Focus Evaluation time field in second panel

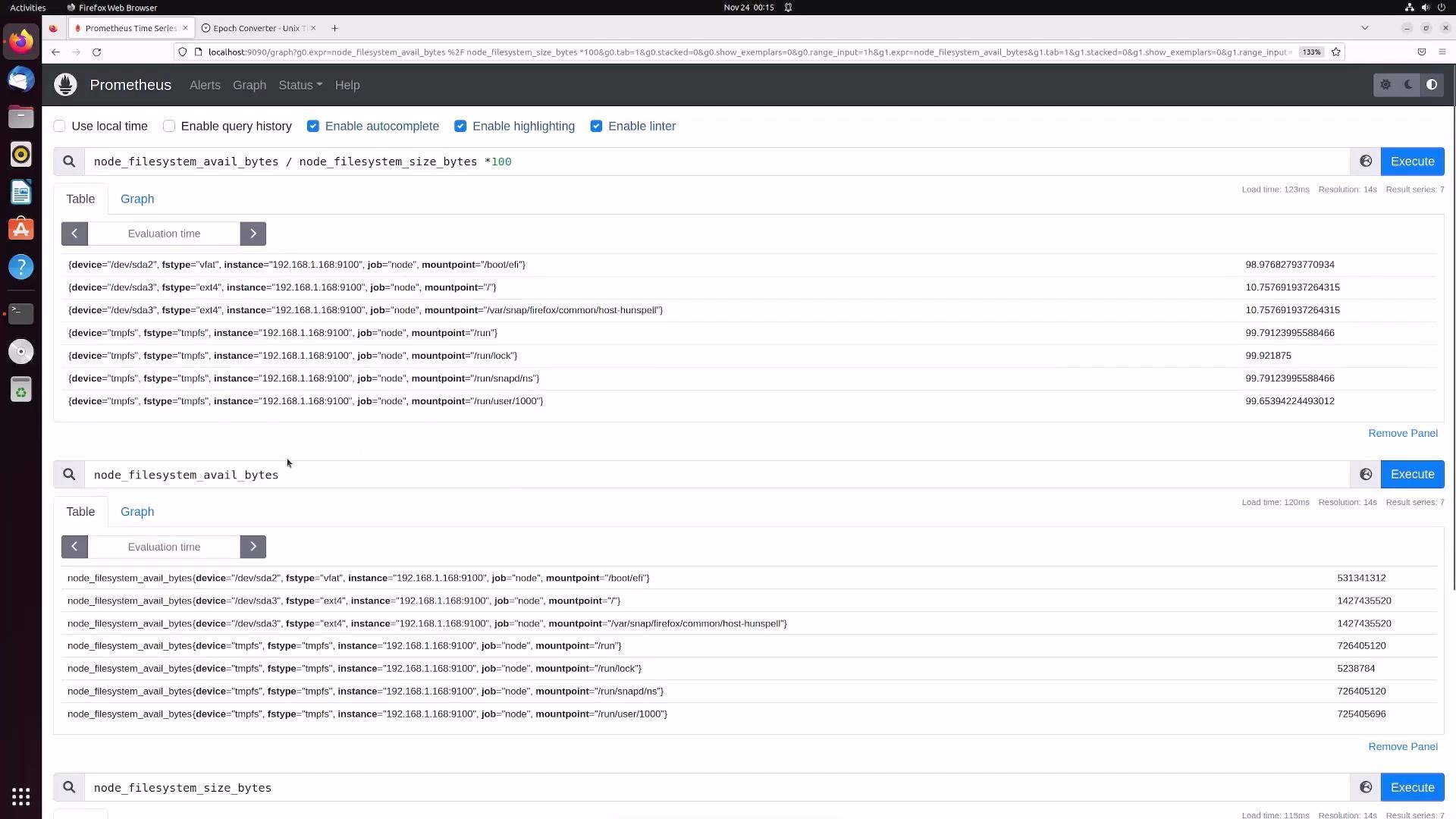point(164,547)
